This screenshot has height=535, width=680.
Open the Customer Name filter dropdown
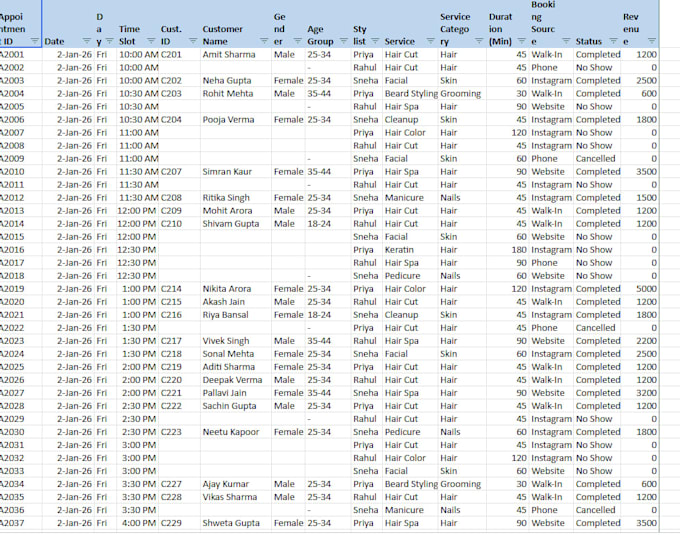pos(264,41)
